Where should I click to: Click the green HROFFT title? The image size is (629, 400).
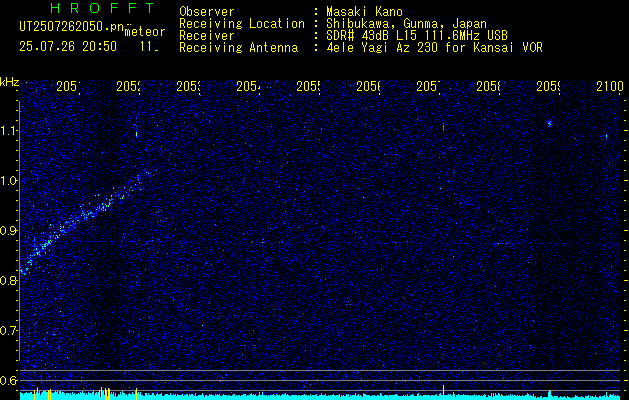(x=102, y=8)
